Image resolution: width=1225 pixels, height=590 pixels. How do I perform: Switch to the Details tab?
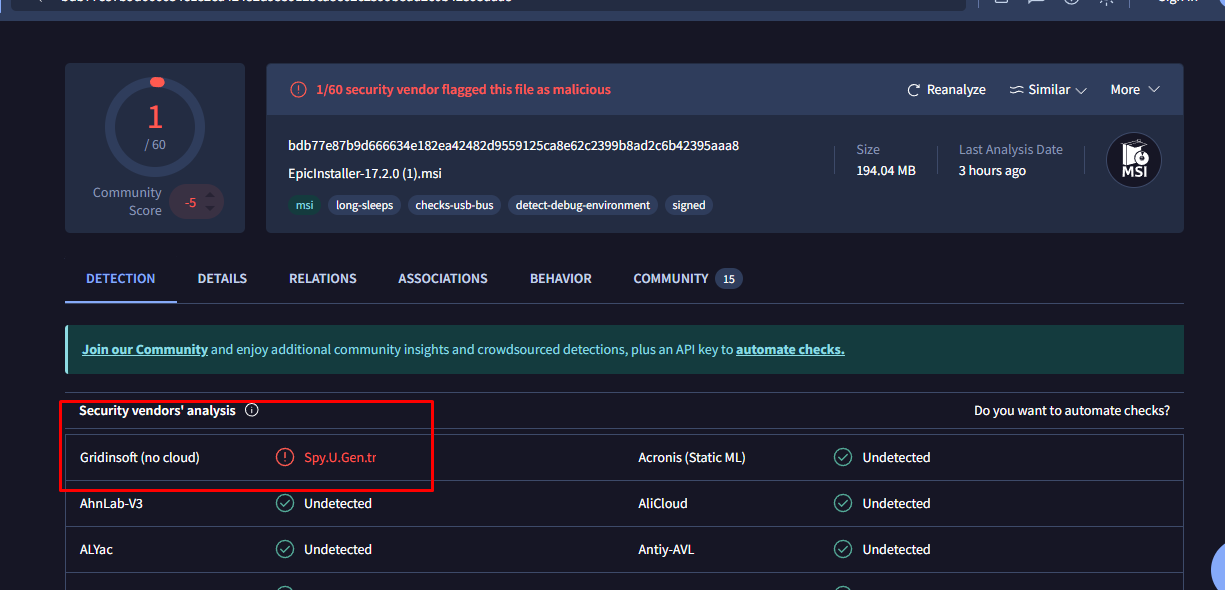click(222, 279)
